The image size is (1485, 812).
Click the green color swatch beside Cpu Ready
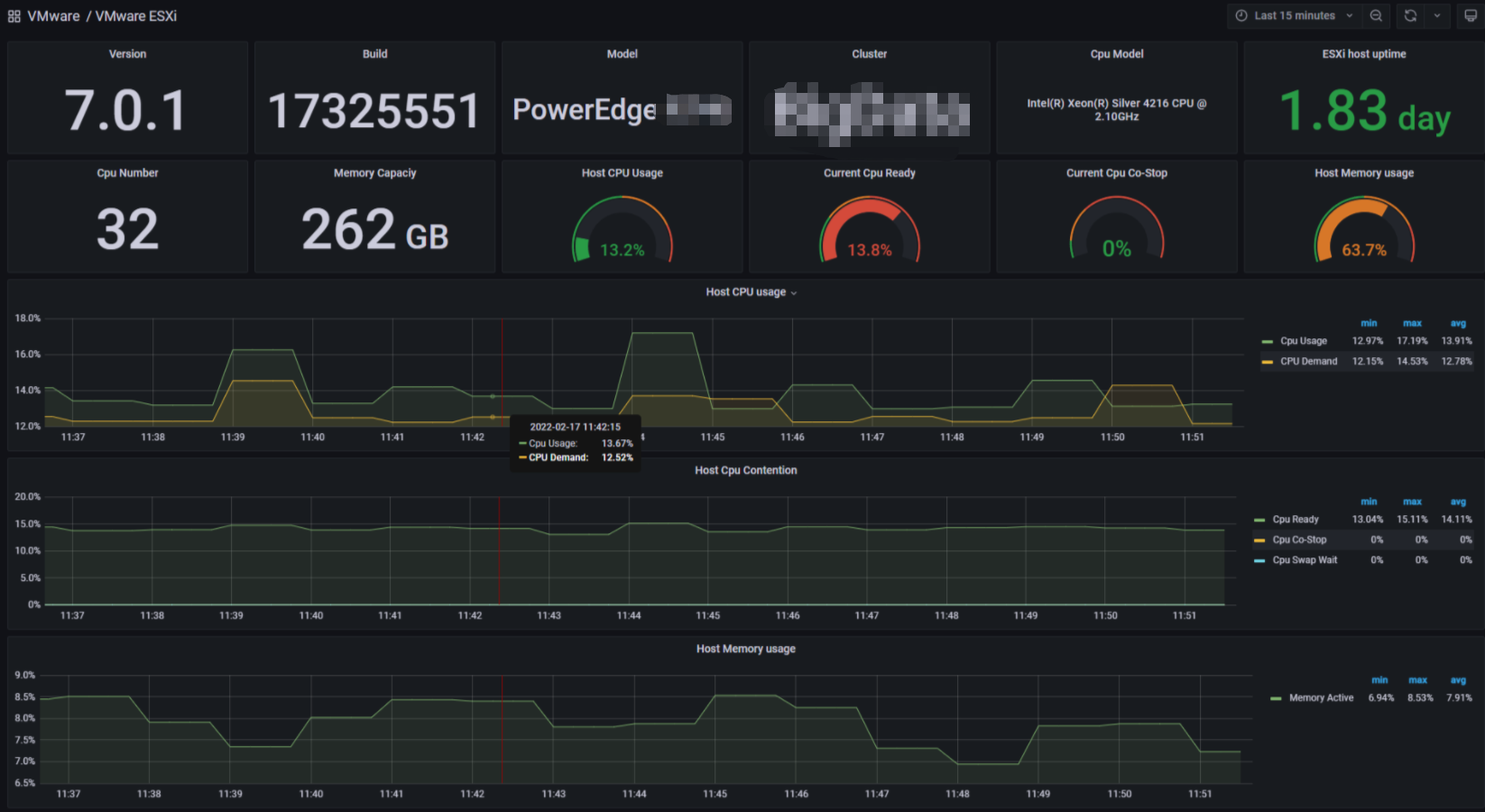pos(1259,521)
